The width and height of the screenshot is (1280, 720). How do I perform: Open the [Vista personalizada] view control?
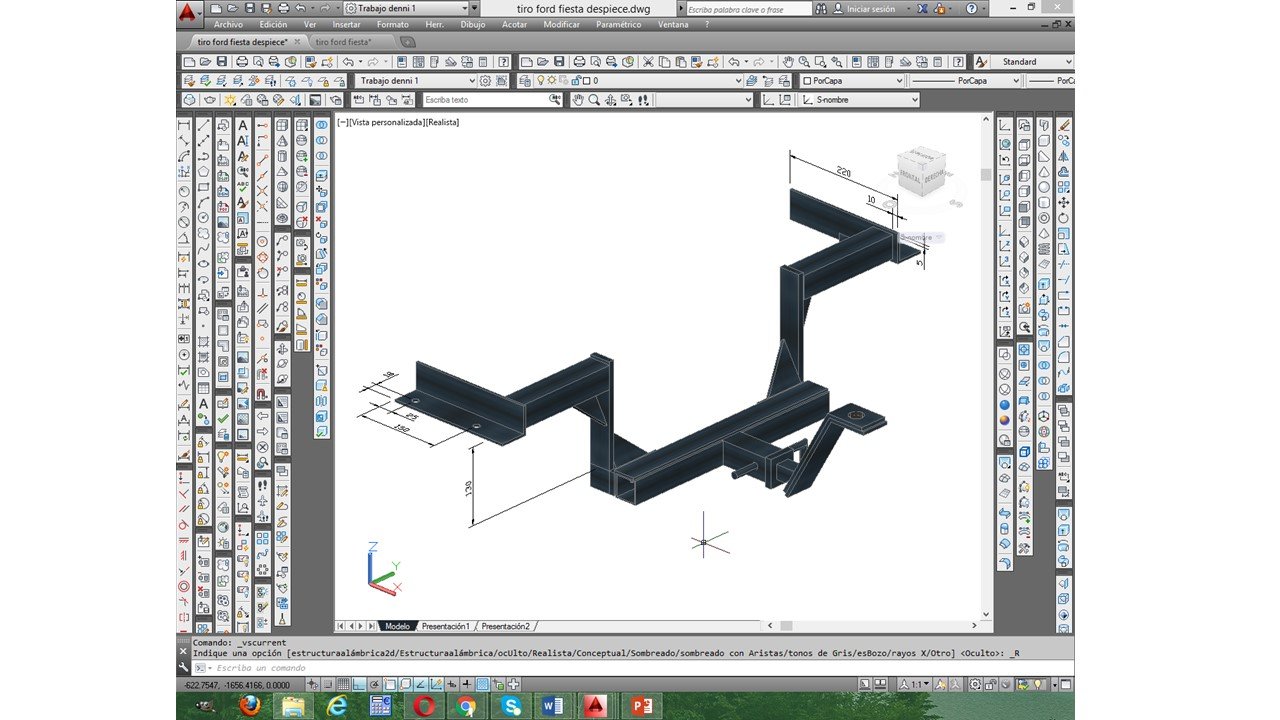(385, 122)
